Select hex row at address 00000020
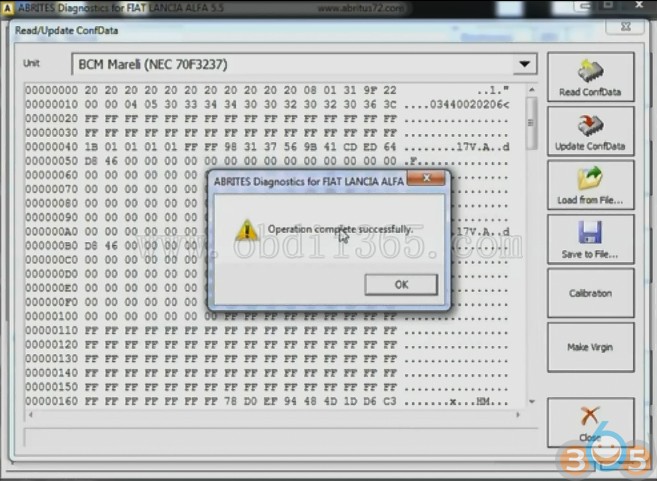Screen dimensions: 657x481 point(267,119)
